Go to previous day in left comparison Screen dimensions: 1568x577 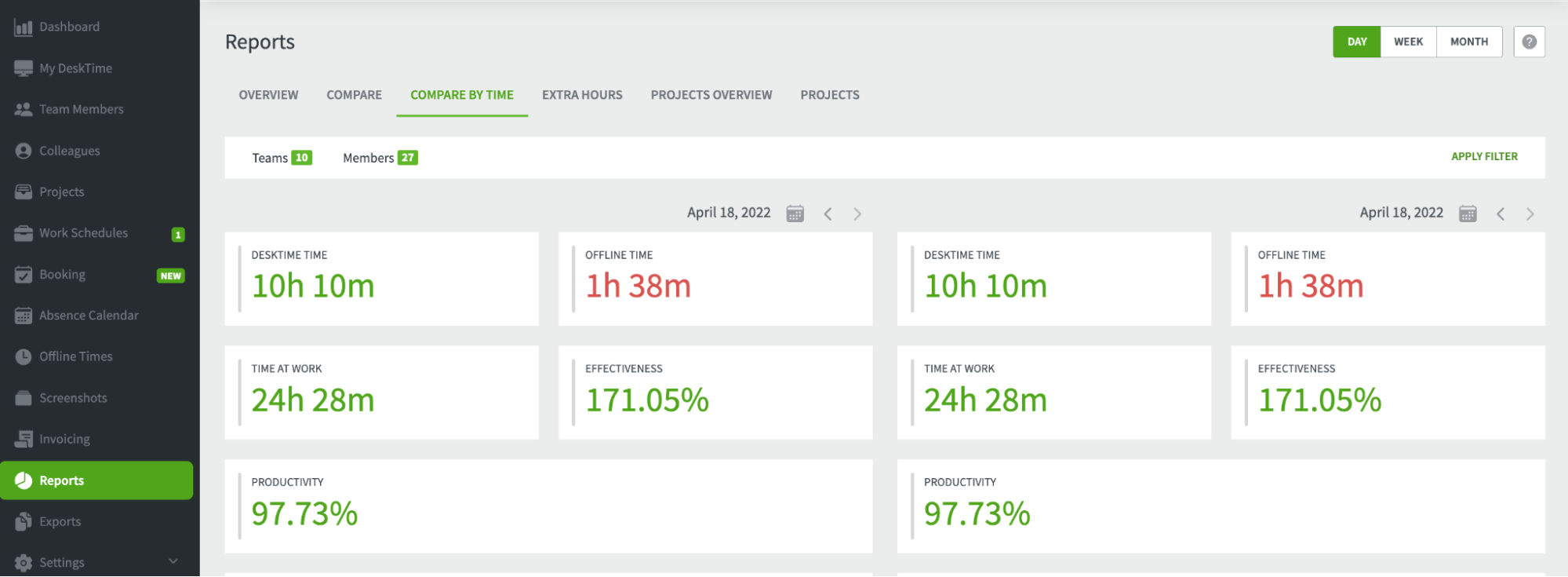tap(828, 214)
